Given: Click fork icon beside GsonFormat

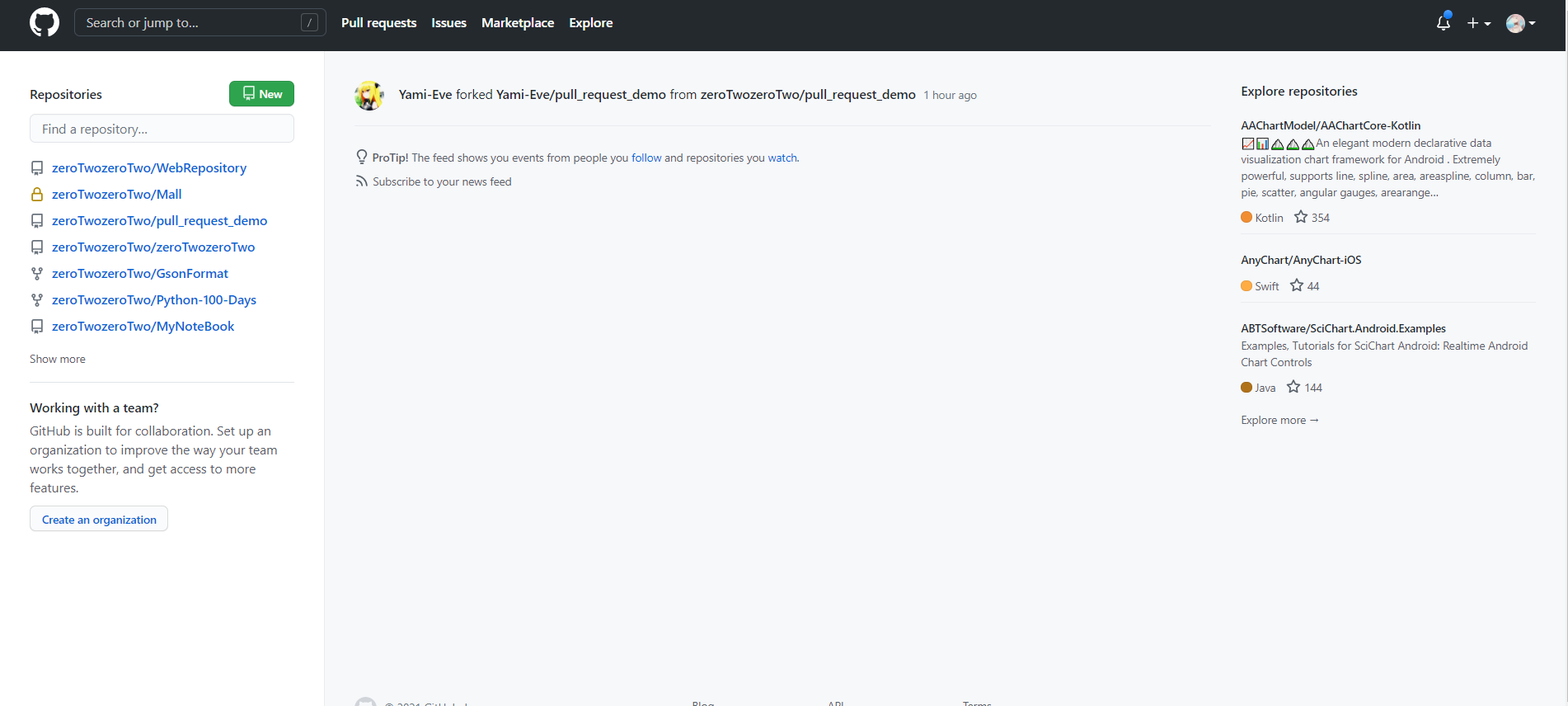Looking at the screenshot, I should pyautogui.click(x=37, y=274).
